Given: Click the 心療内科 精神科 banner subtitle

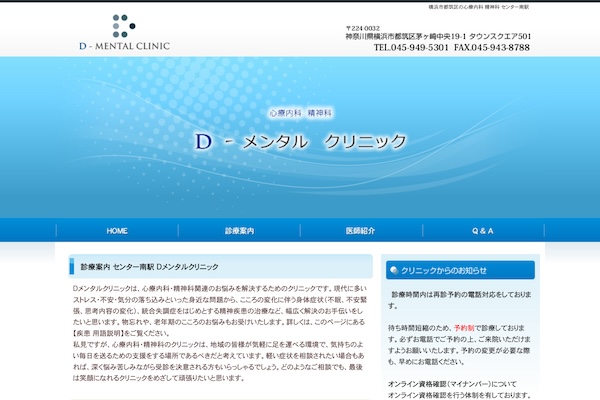Looking at the screenshot, I should pos(300,113).
